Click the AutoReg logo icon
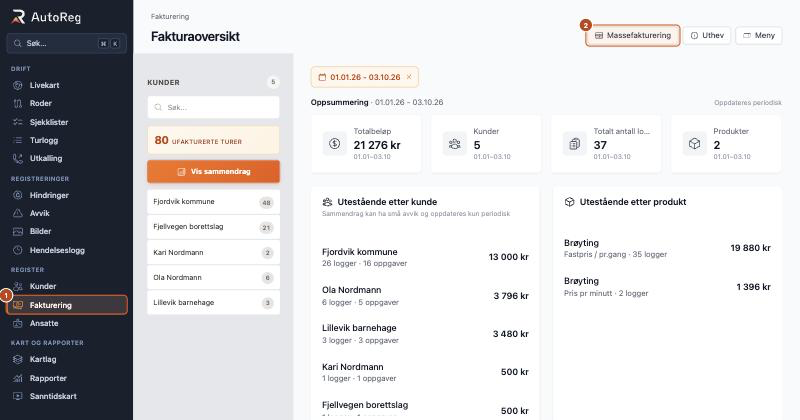Screen dimensions: 800x420 [18, 17]
